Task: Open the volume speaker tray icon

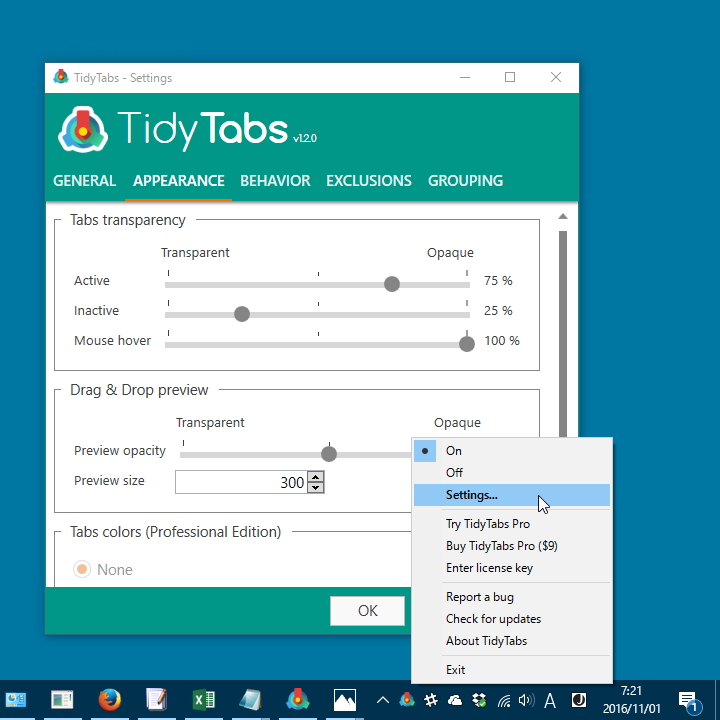Action: click(x=526, y=700)
